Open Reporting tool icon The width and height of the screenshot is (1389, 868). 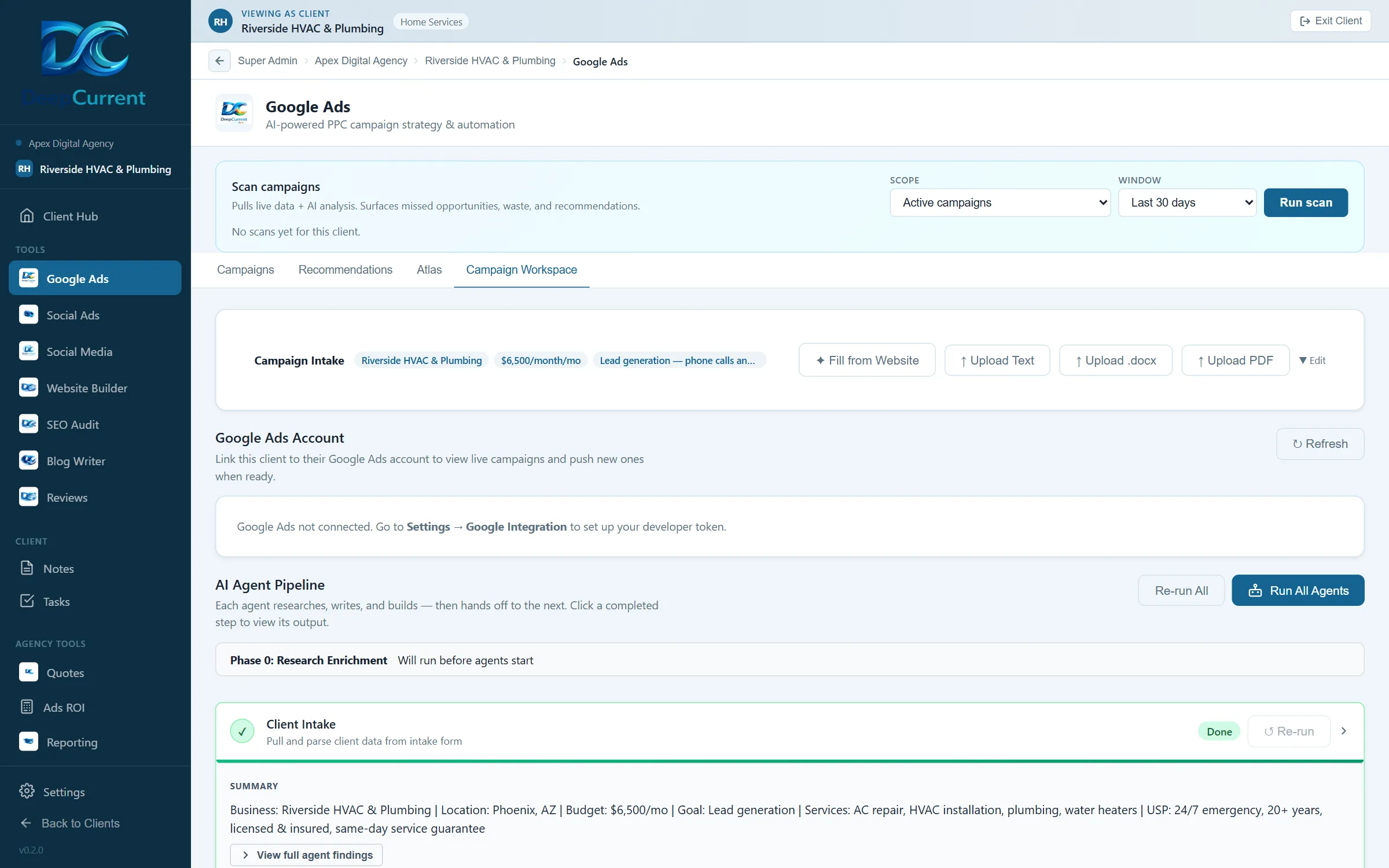[x=28, y=741]
